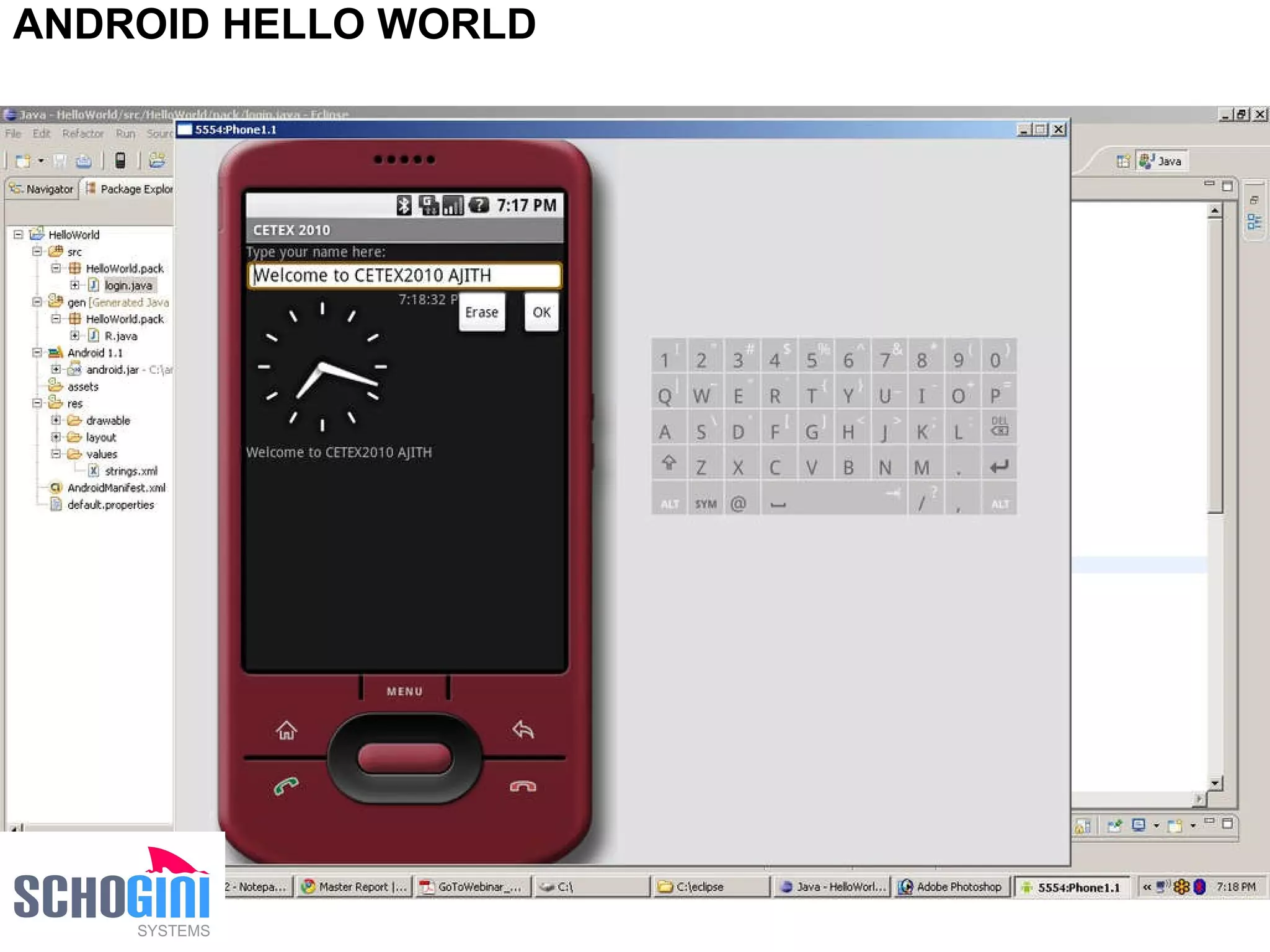This screenshot has width=1270, height=952.
Task: Click the Android device manager phone icon
Action: (x=120, y=161)
